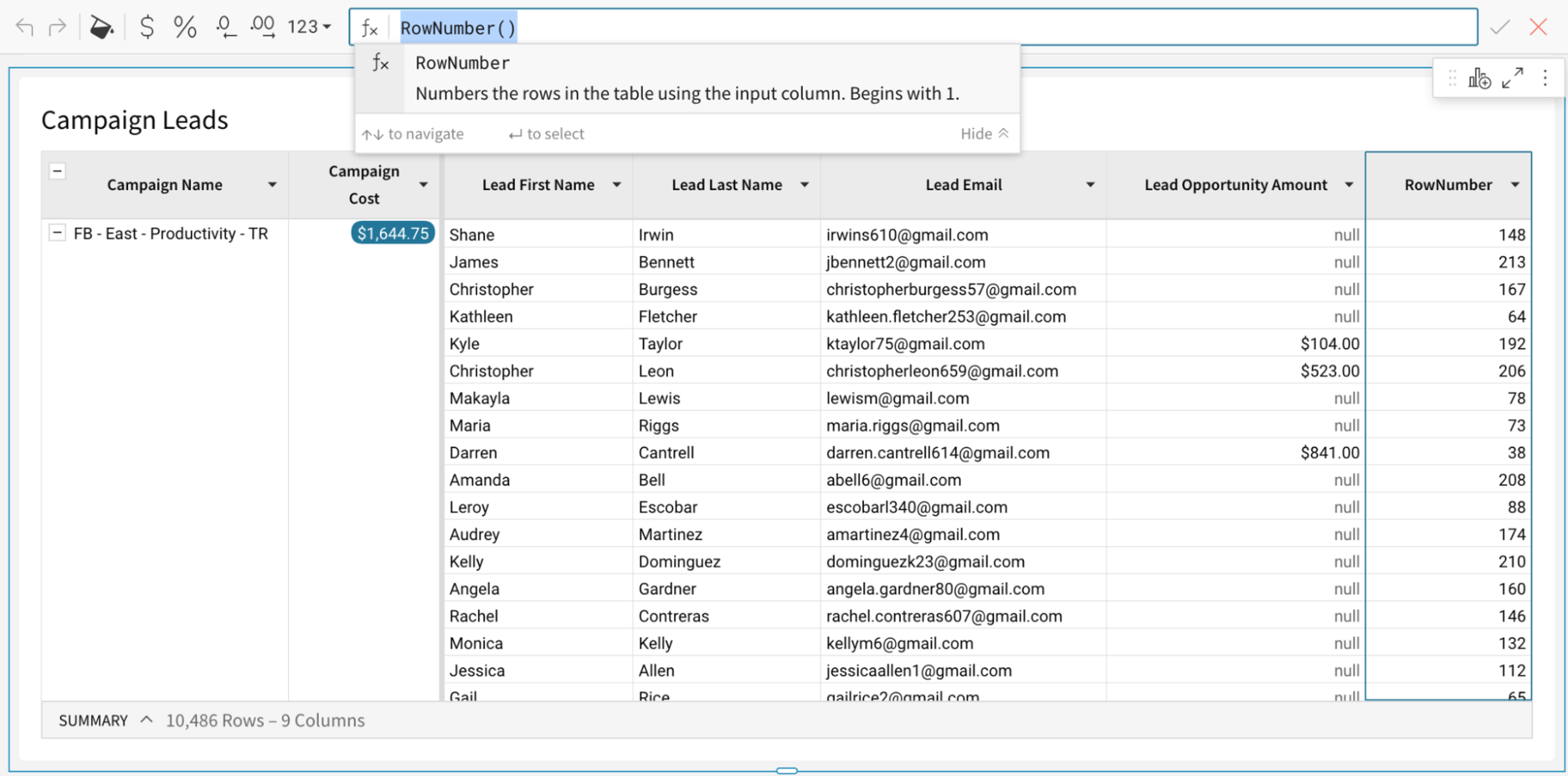Click the 10,486 Rows – 9 Columns summary text

pyautogui.click(x=265, y=720)
